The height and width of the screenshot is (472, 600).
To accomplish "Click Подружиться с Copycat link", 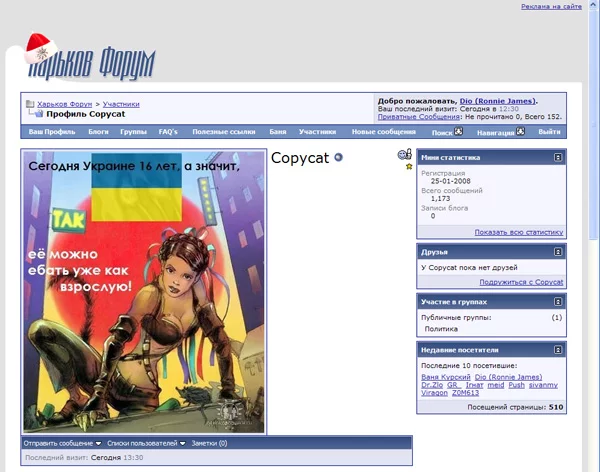I will pos(521,282).
